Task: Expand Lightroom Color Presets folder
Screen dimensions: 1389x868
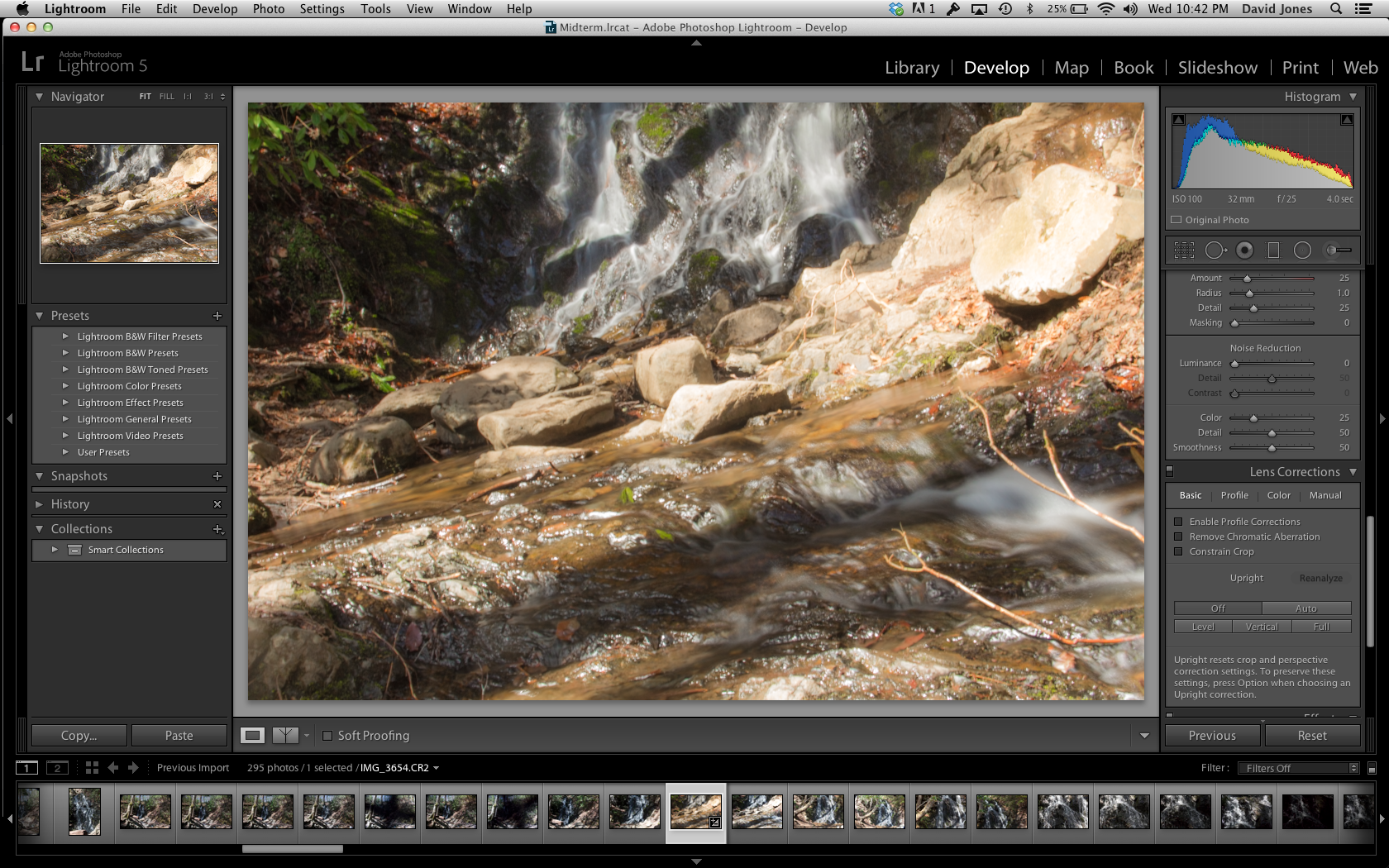Action: (65, 386)
